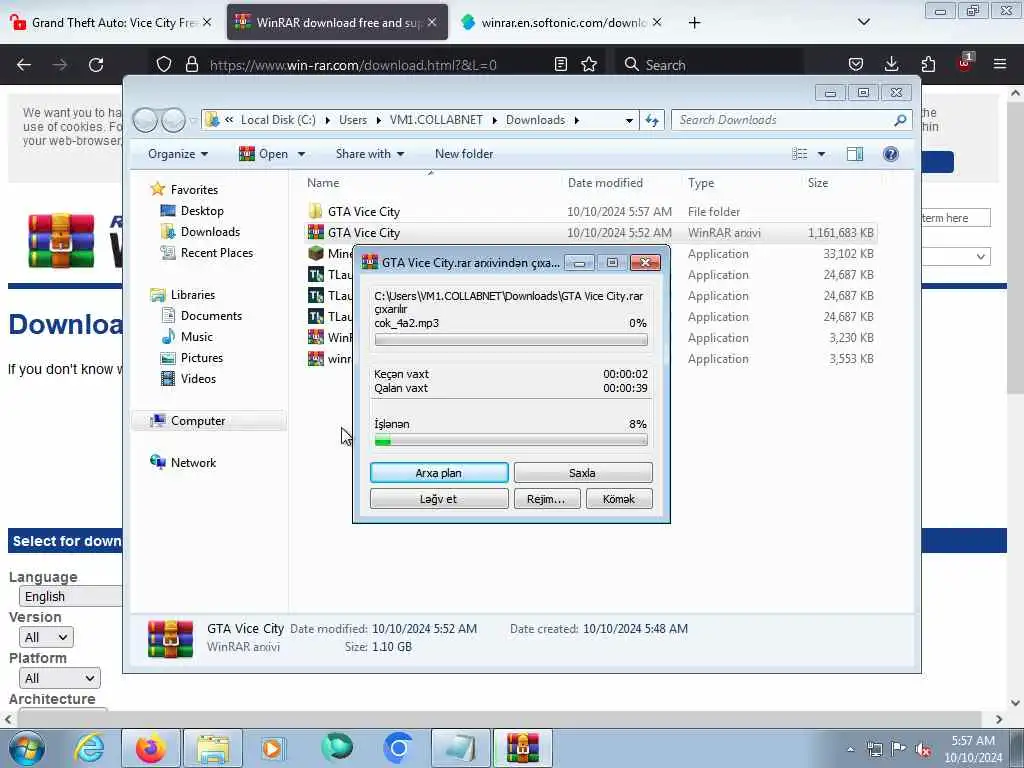The width and height of the screenshot is (1024, 768).
Task: Click Arxa plan button in extraction dialog
Action: click(x=439, y=473)
